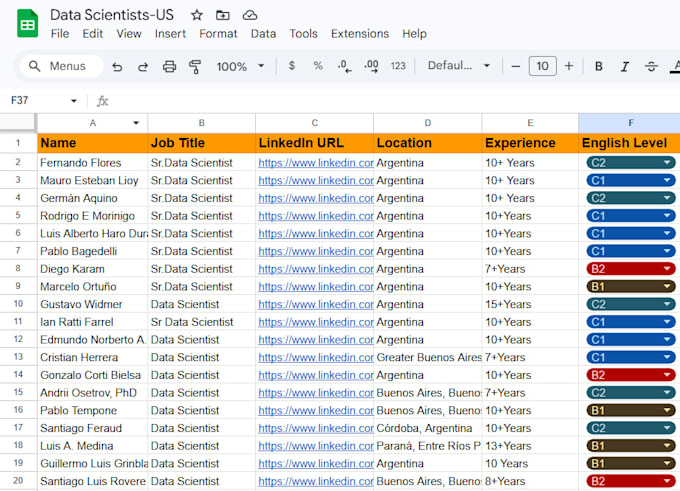Screen dimensions: 680x491
Task: Toggle bold formatting
Action: (x=598, y=66)
